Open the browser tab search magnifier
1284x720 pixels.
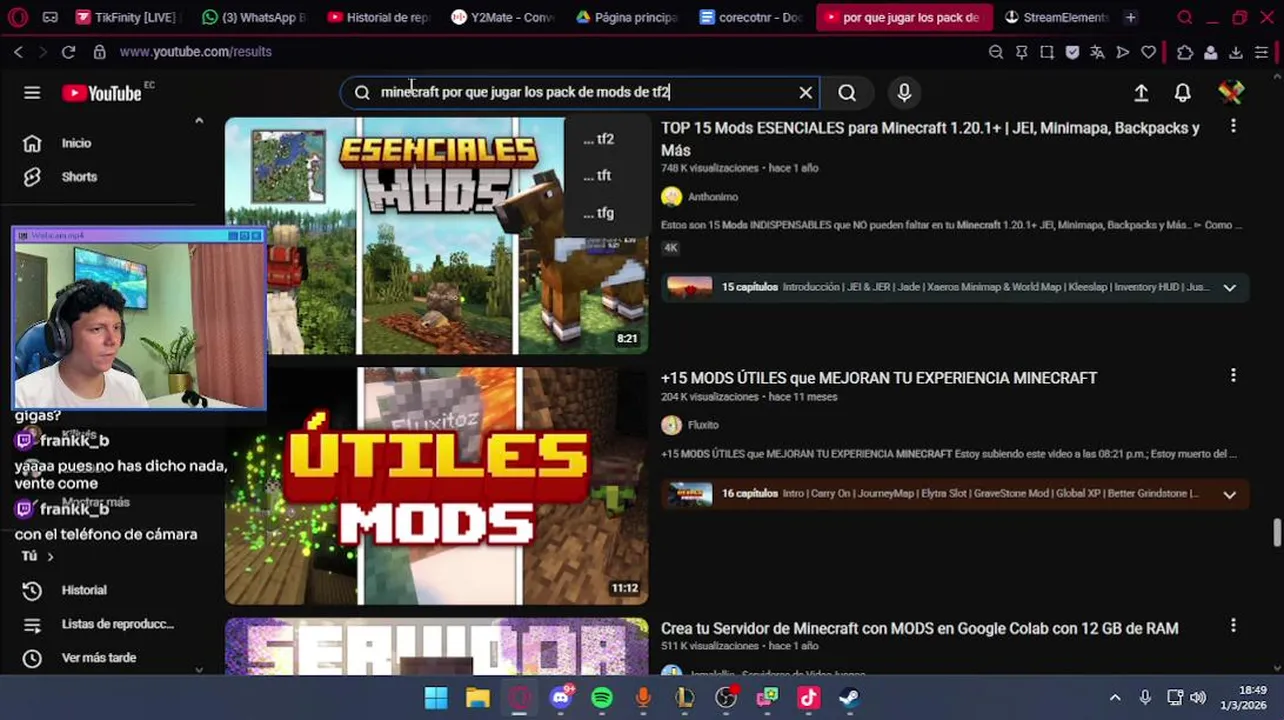click(x=1185, y=17)
